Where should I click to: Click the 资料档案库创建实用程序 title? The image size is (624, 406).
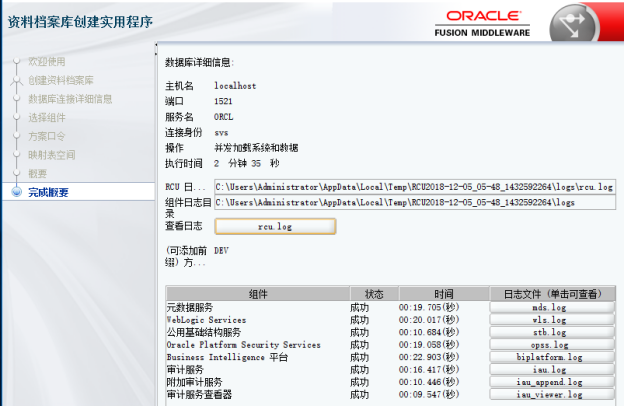coord(80,21)
